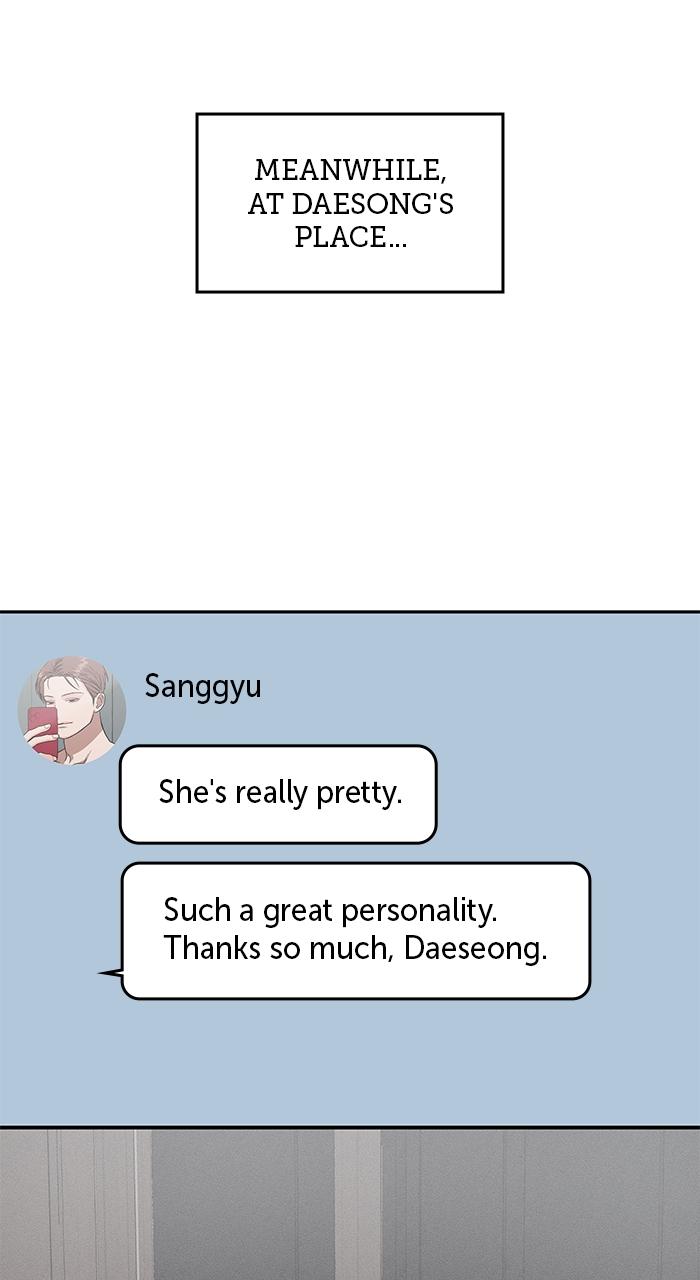This screenshot has height=1280, width=700.
Task: Click the word MEANWHILE in the narration box
Action: pos(350,170)
